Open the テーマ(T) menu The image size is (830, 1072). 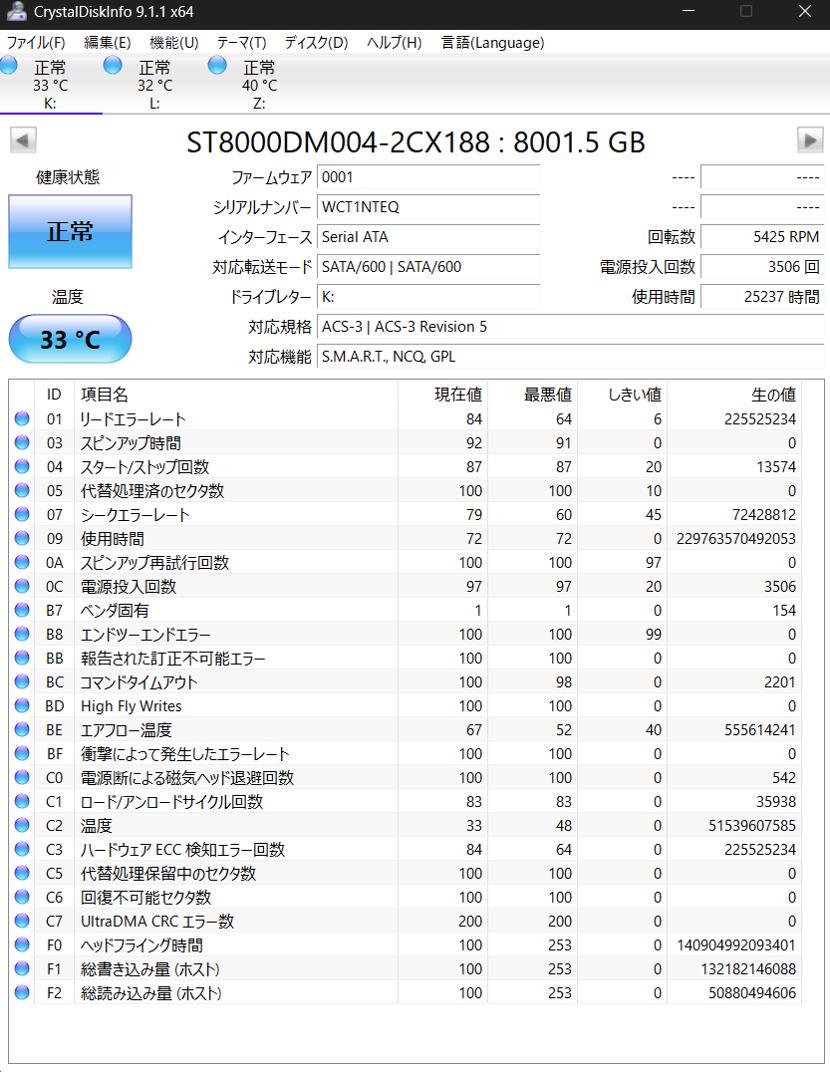[241, 42]
